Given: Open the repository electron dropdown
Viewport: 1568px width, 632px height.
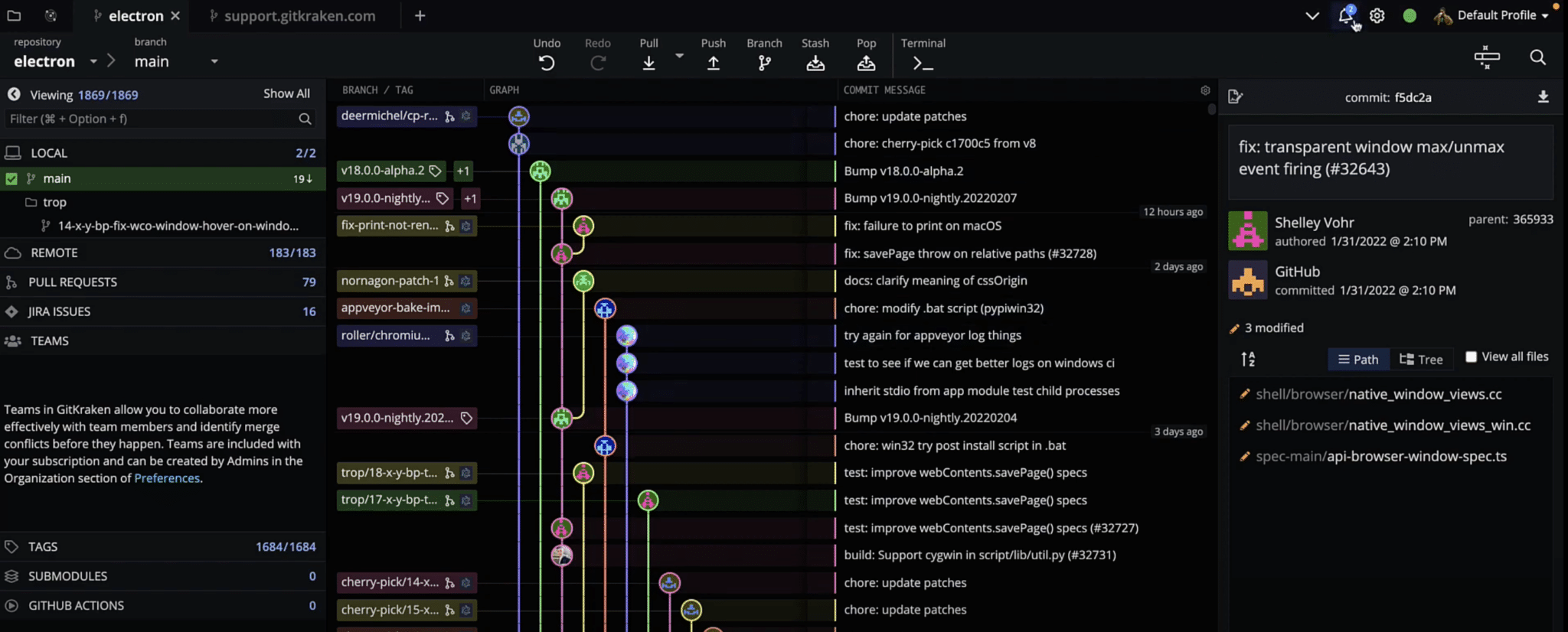Looking at the screenshot, I should (93, 61).
